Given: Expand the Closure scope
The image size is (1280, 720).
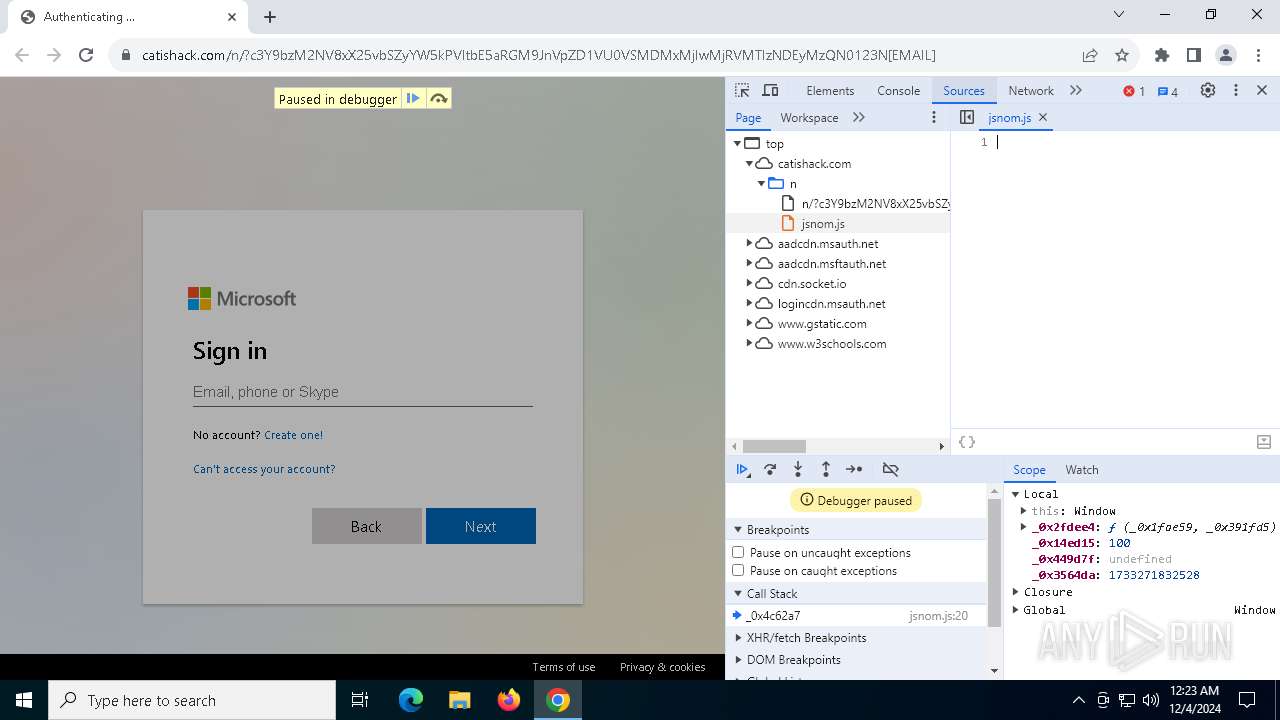Looking at the screenshot, I should (x=1015, y=592).
